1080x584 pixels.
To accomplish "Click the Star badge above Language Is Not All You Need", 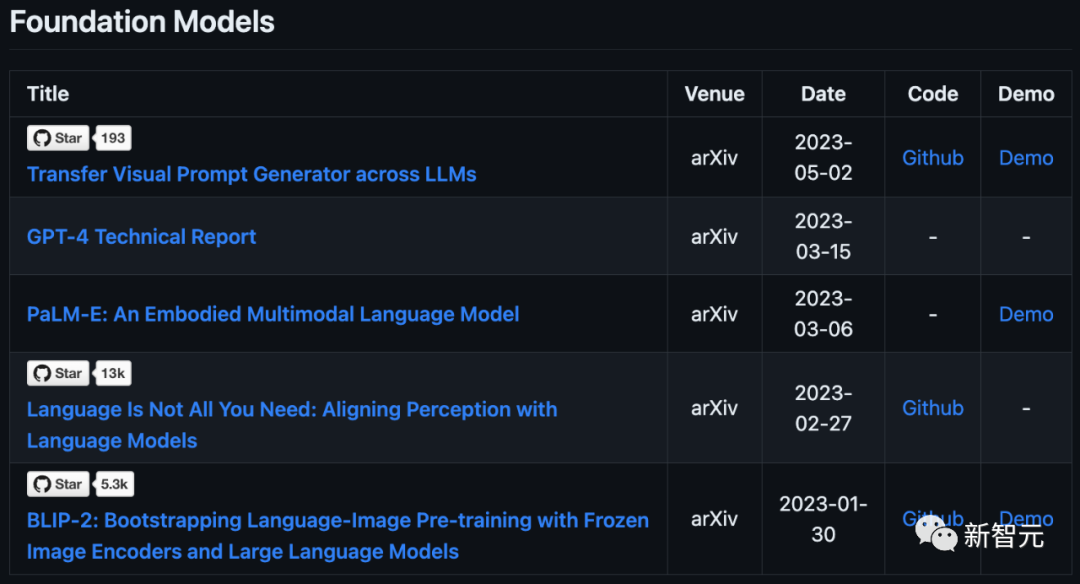I will pos(58,373).
